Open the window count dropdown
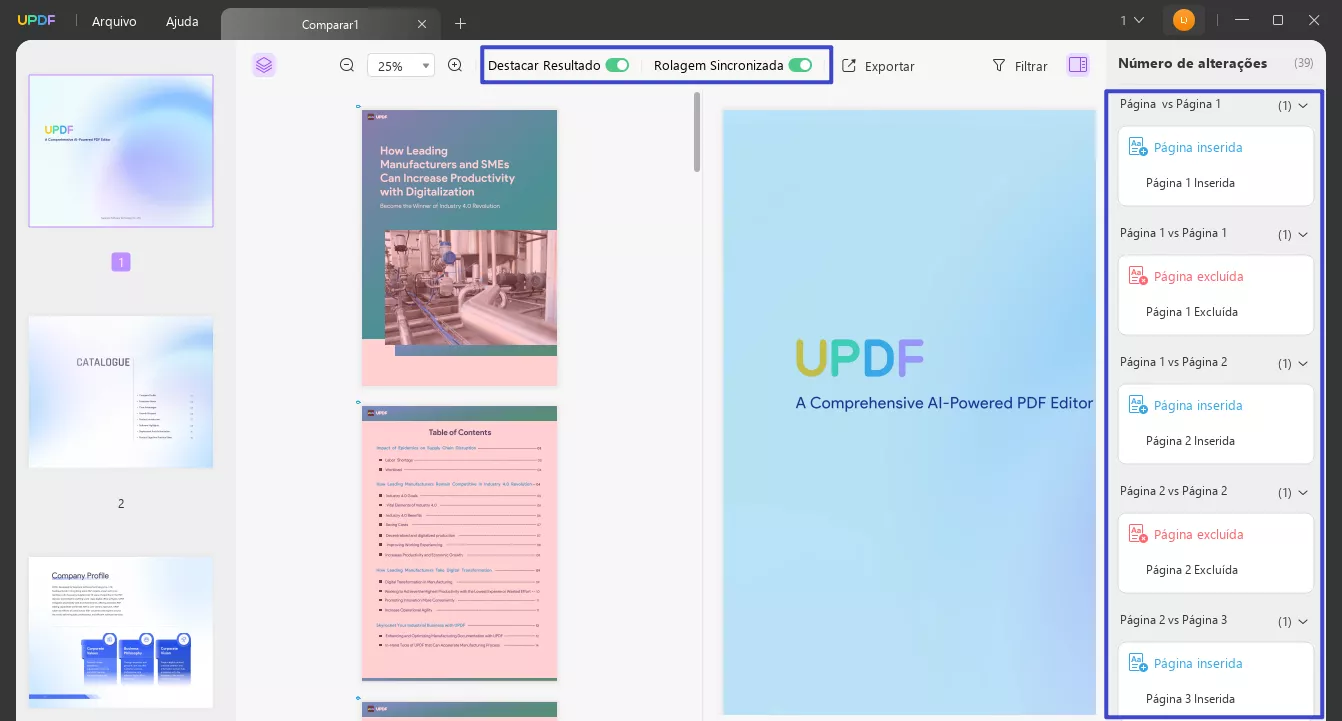Image resolution: width=1342 pixels, height=721 pixels. tap(1132, 20)
